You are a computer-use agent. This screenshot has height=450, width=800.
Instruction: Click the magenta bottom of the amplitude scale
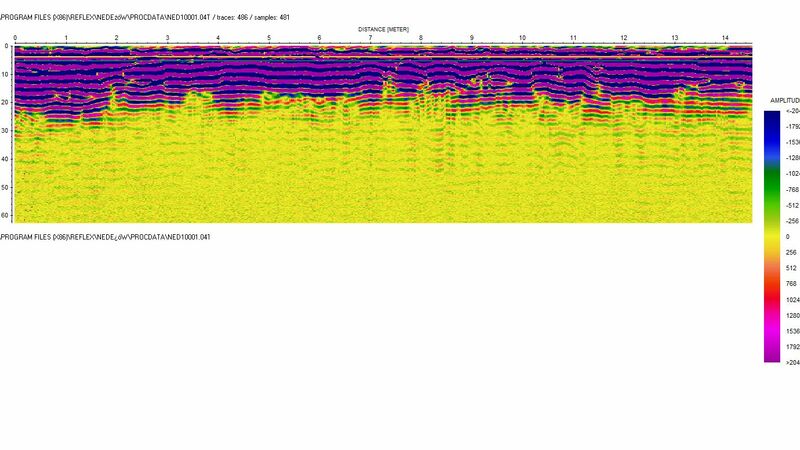click(773, 350)
